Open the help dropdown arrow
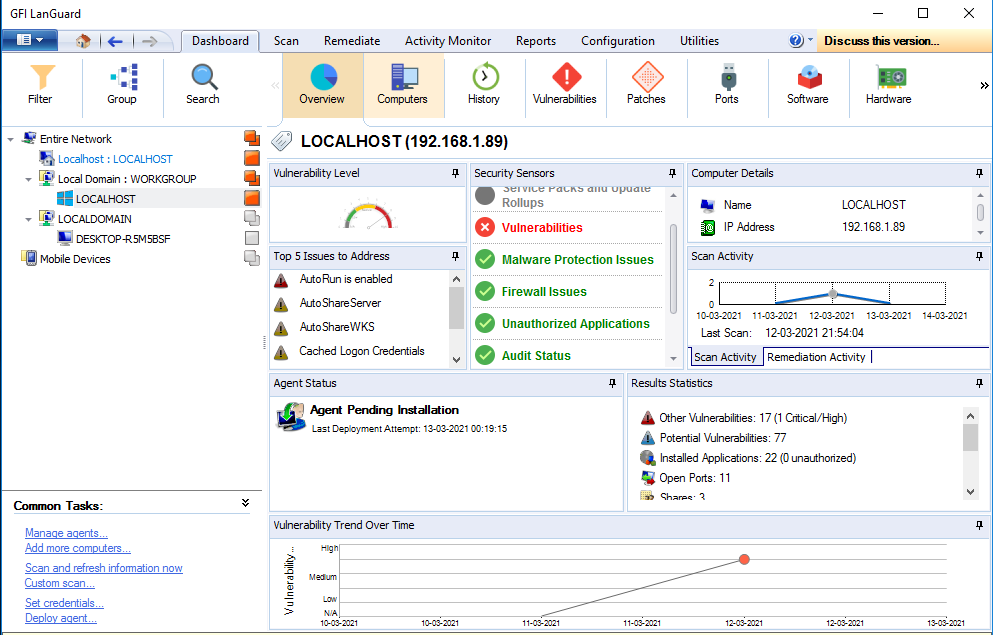 [x=811, y=39]
